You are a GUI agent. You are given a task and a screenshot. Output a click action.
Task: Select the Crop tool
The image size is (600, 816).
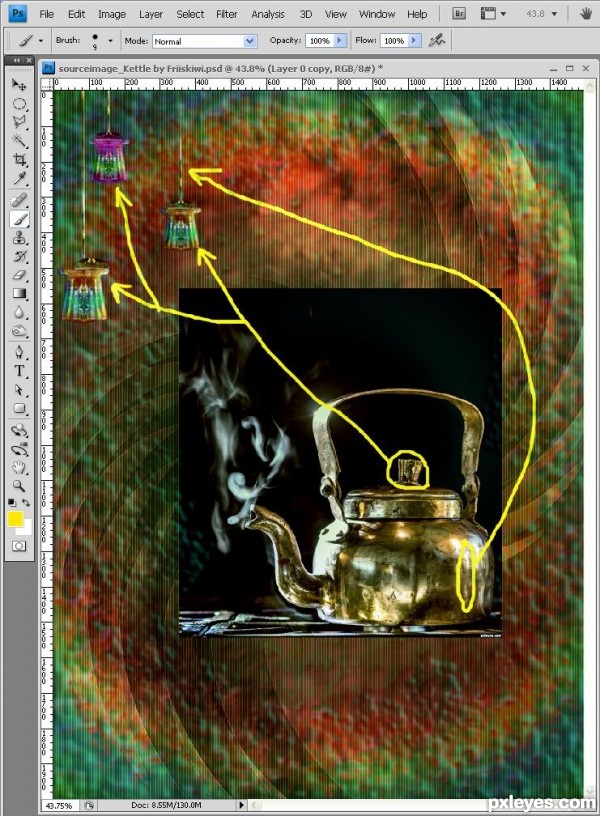pyautogui.click(x=19, y=160)
